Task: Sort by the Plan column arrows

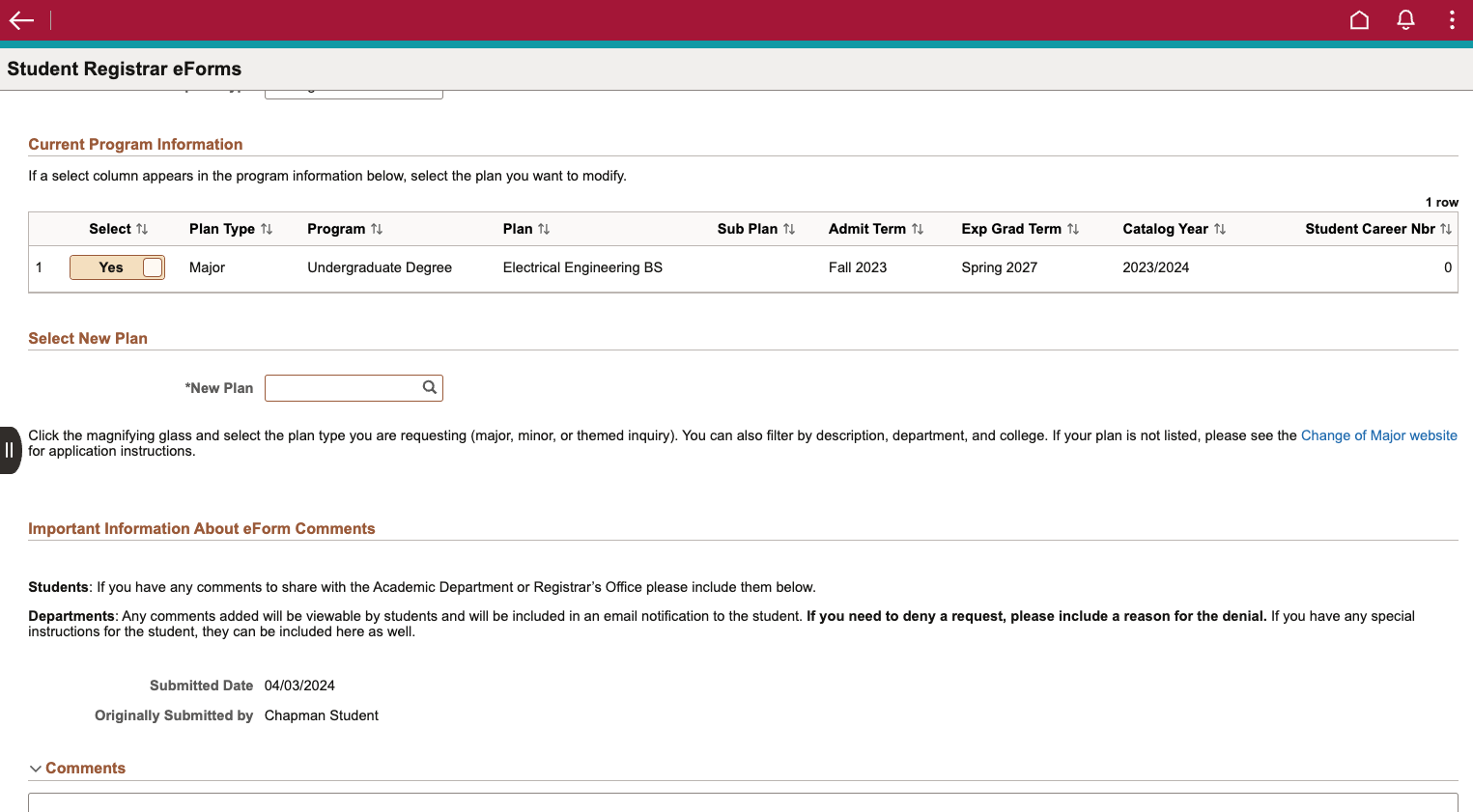Action: [544, 229]
